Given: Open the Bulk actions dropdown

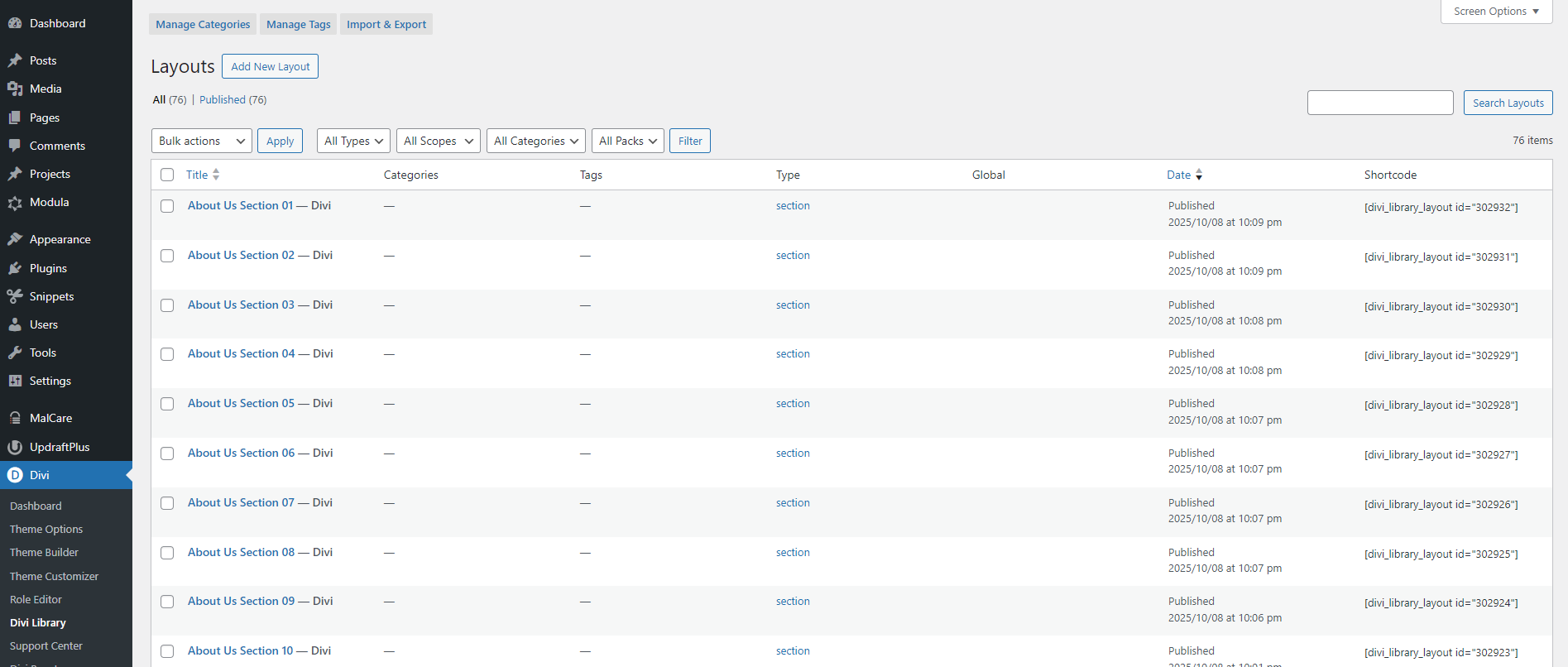Looking at the screenshot, I should click(x=202, y=141).
